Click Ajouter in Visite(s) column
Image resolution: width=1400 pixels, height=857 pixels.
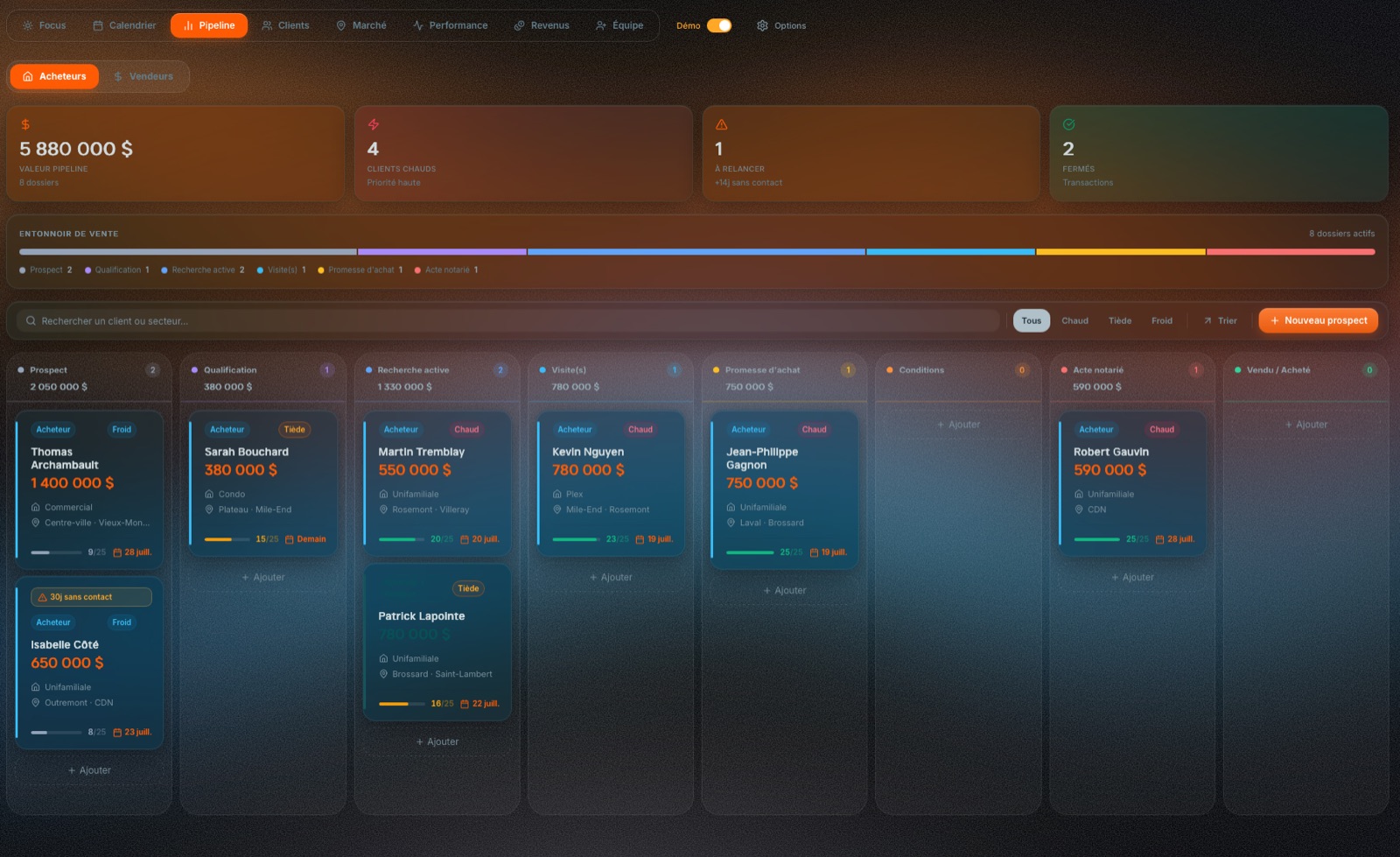611,578
